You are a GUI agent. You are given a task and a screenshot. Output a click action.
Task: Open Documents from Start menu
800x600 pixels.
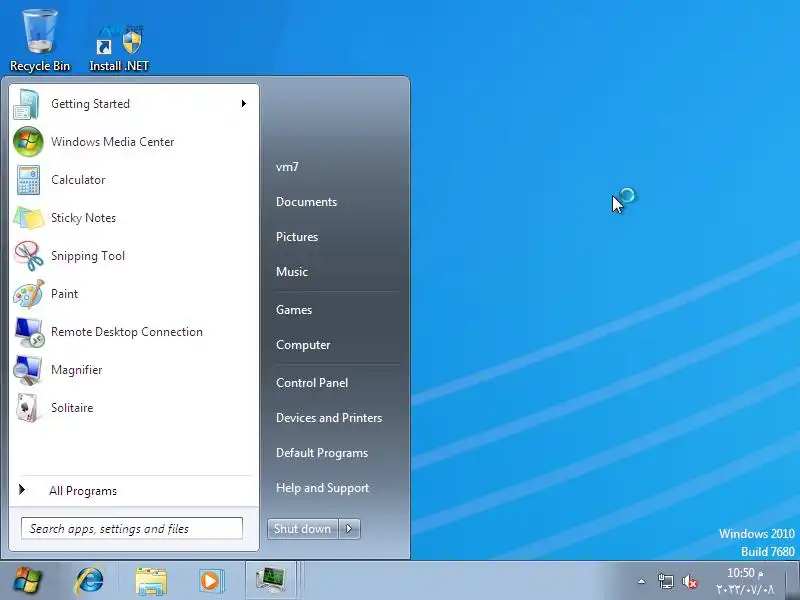307,202
